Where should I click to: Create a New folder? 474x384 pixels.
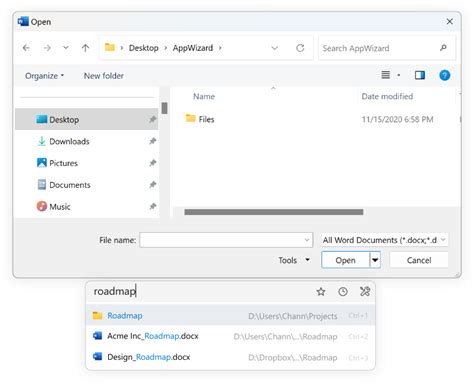104,76
